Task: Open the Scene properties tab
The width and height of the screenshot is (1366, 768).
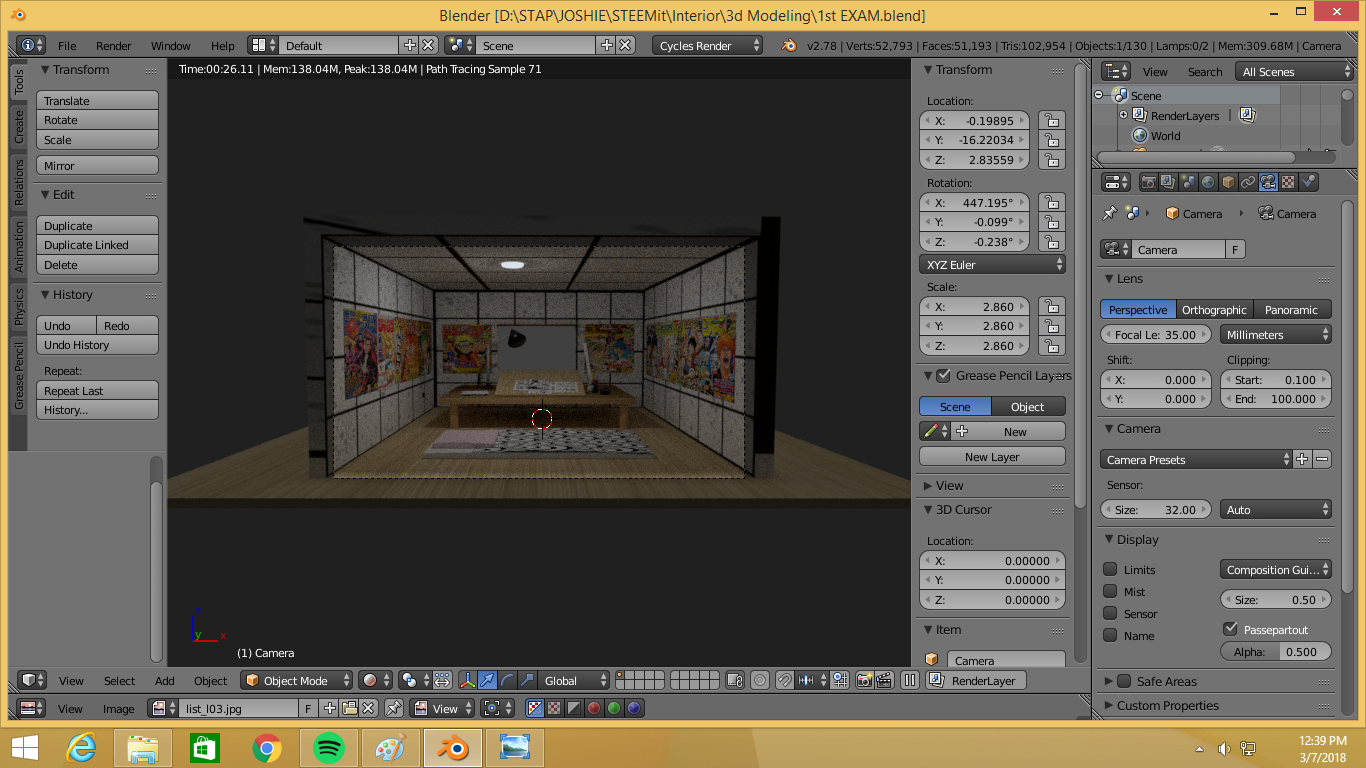Action: (1188, 182)
